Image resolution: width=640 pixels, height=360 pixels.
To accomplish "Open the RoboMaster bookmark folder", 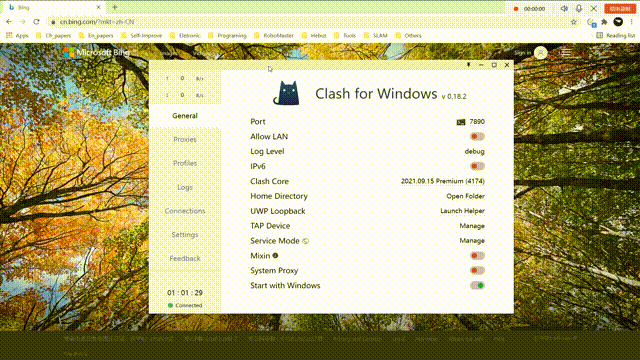I will coord(273,36).
